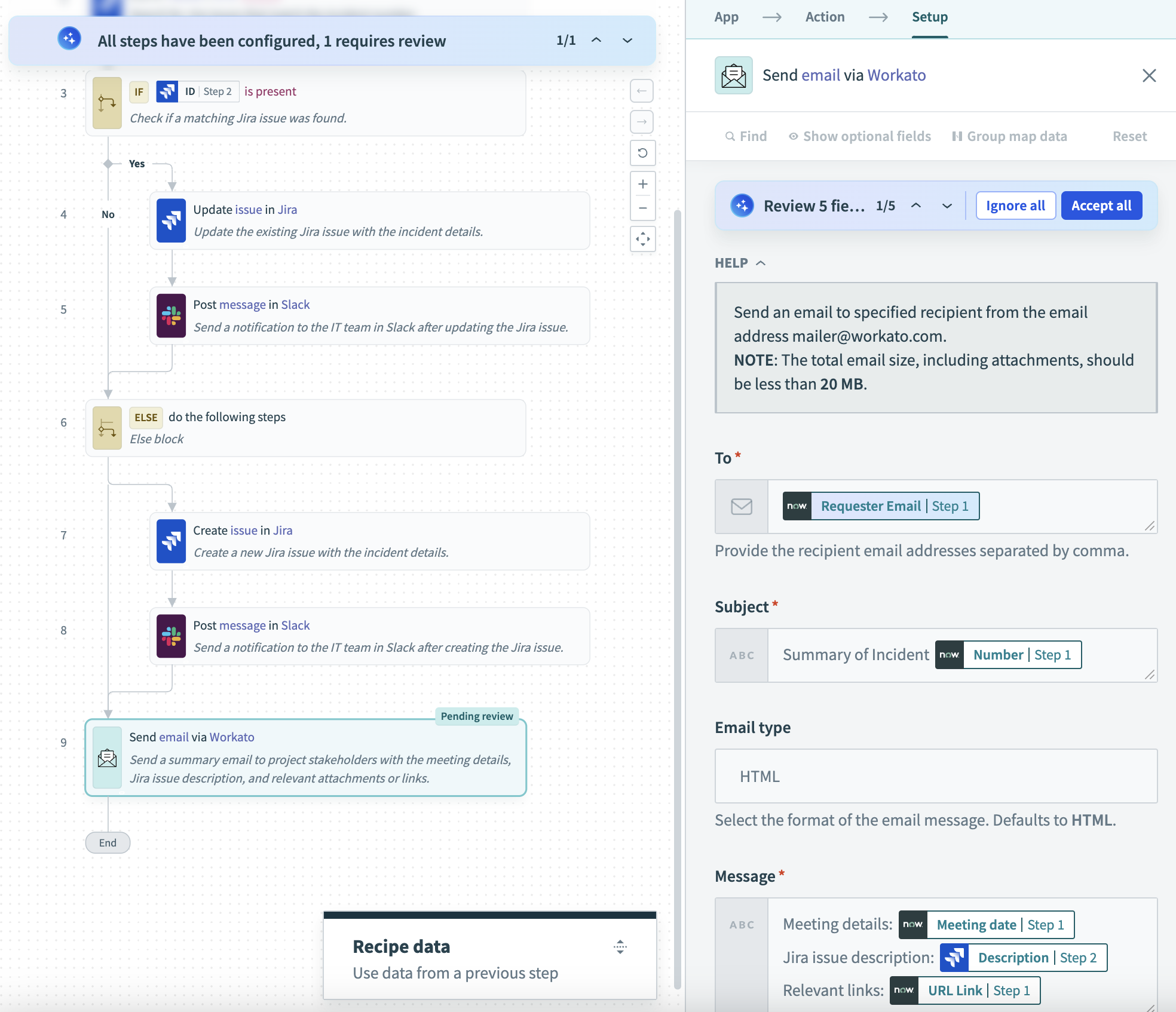
Task: Click the Jira icon on Update issue step
Action: click(x=171, y=220)
